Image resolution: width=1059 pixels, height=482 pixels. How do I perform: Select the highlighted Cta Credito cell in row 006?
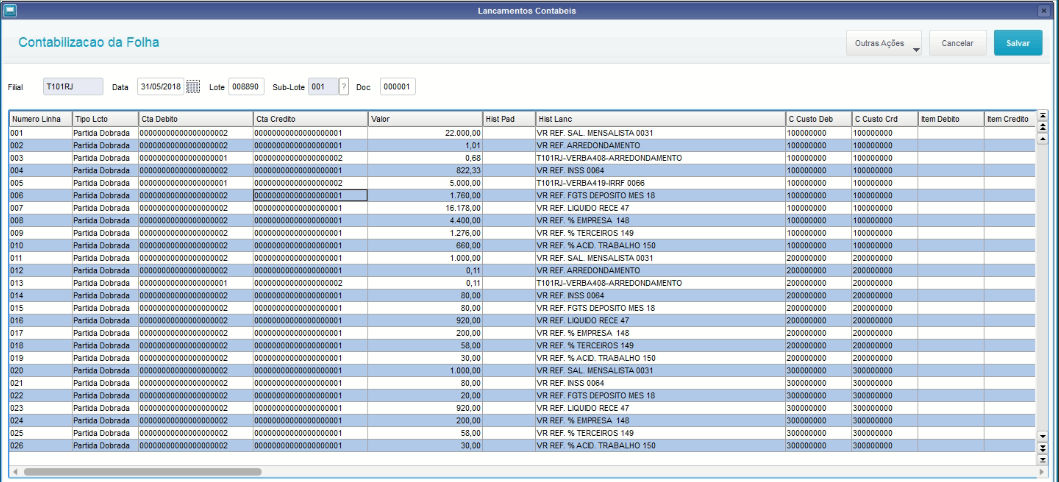[311, 195]
